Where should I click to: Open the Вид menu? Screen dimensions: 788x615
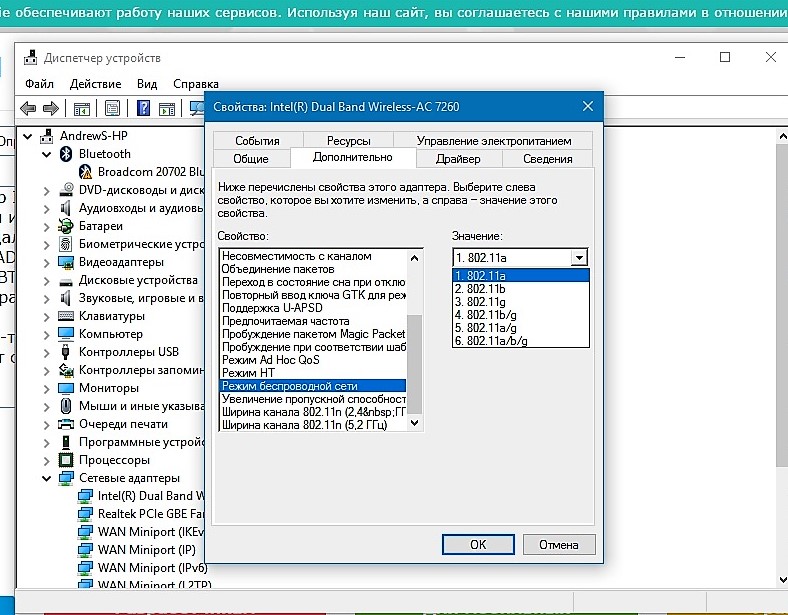point(147,83)
